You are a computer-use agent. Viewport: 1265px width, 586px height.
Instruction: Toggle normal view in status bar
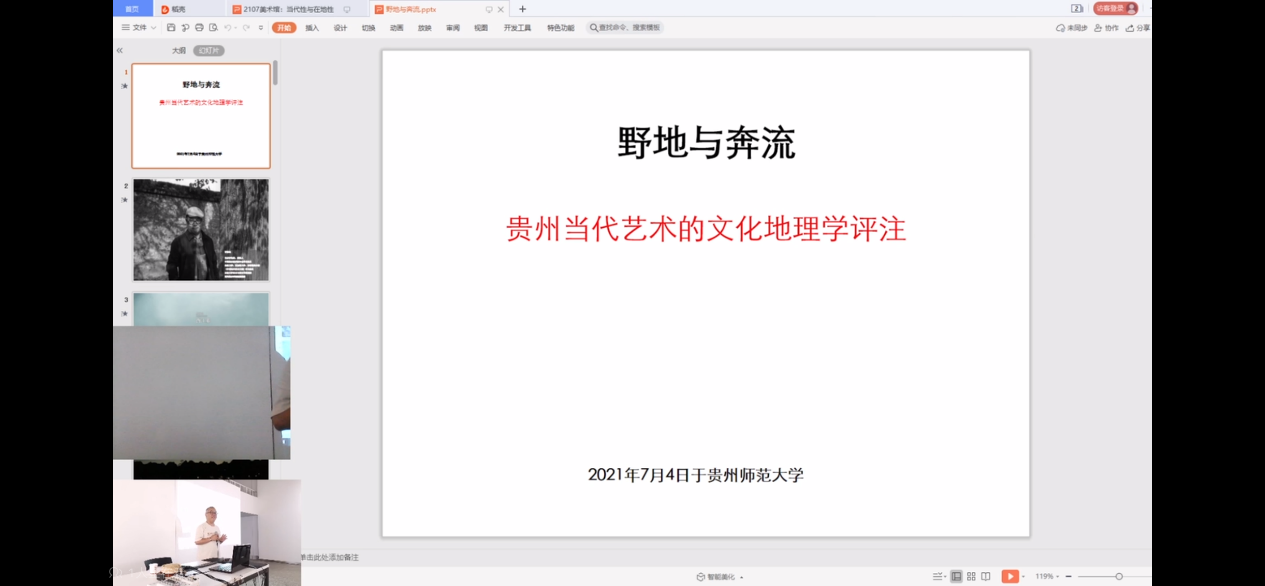956,577
